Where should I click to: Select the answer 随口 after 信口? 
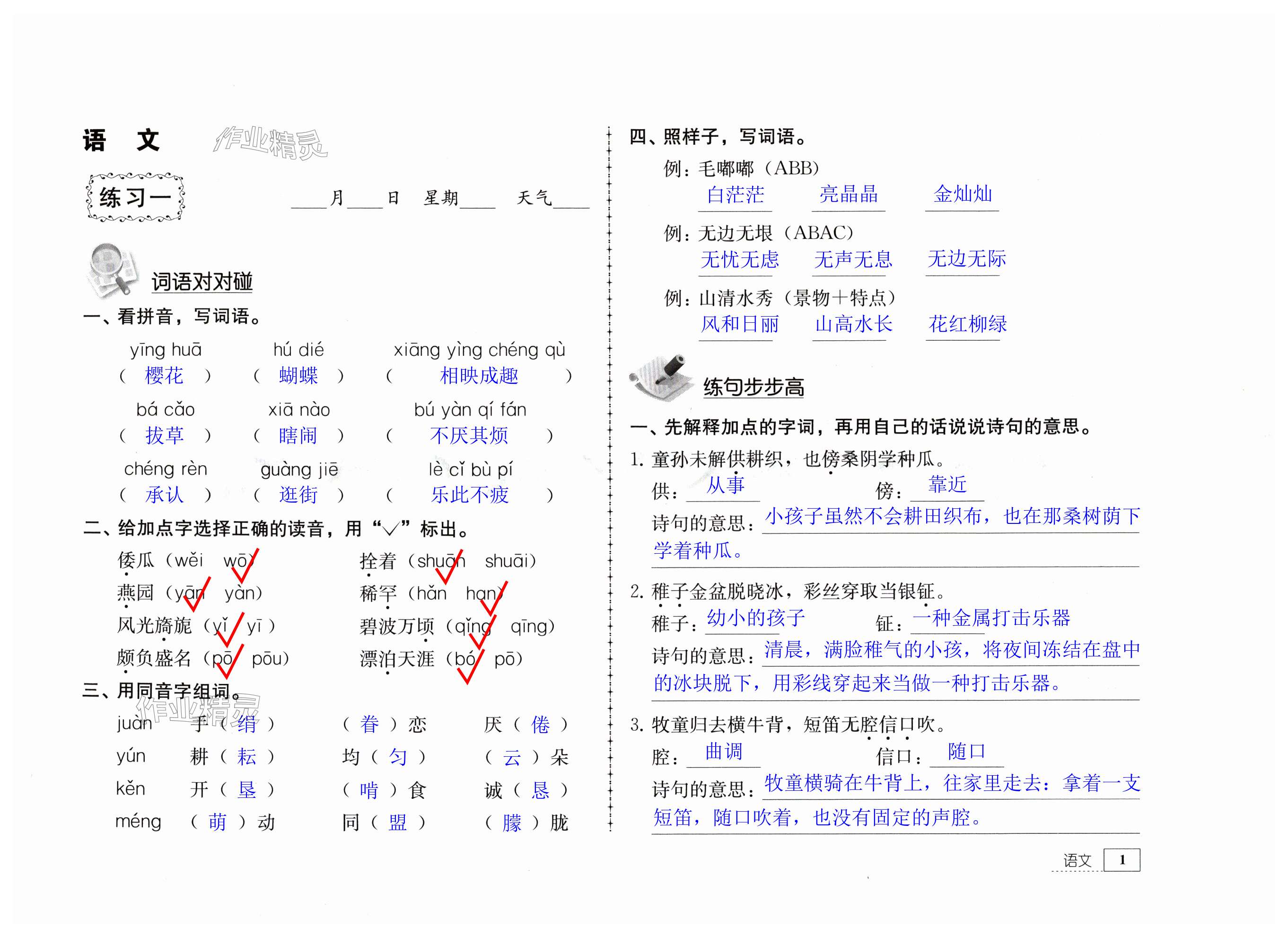click(966, 752)
